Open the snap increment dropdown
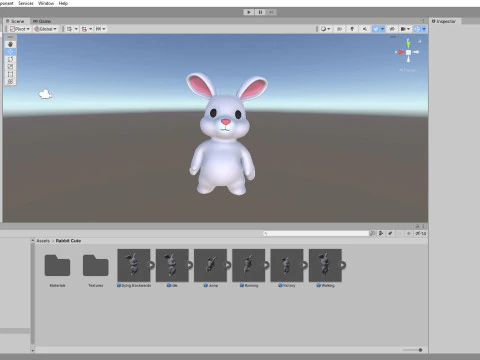 pos(100,29)
